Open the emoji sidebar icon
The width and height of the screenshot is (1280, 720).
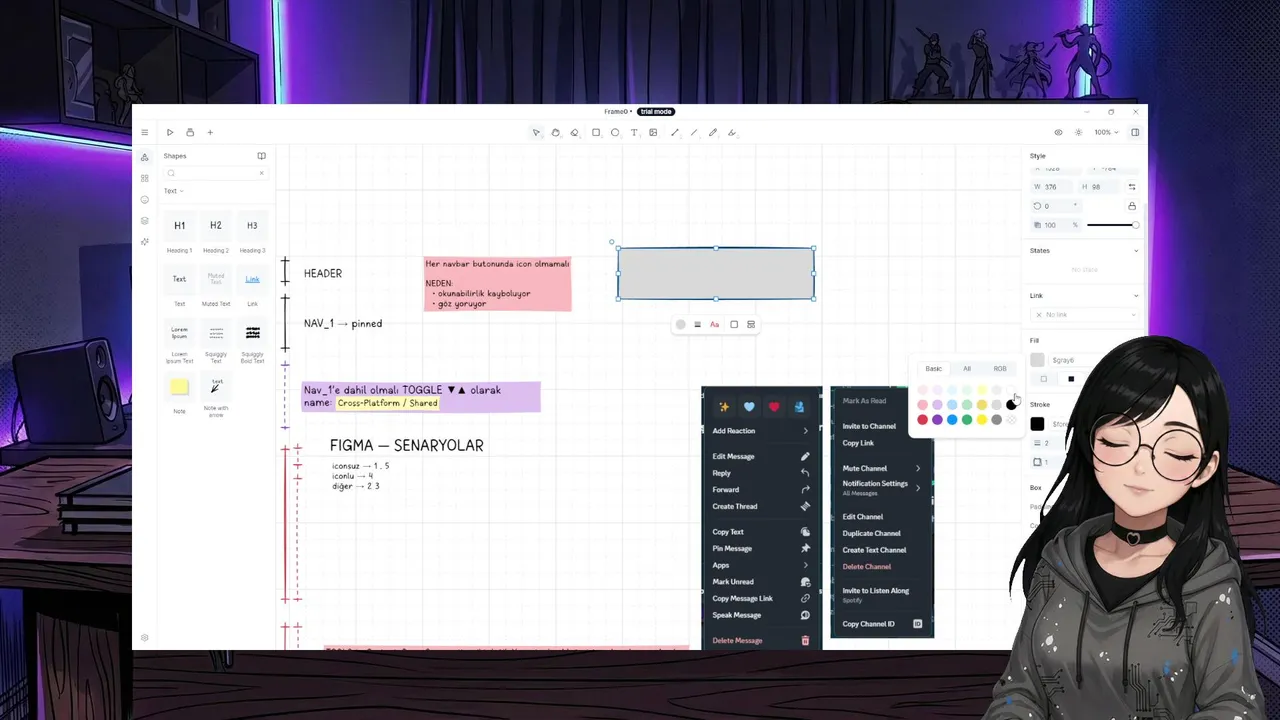pos(144,199)
